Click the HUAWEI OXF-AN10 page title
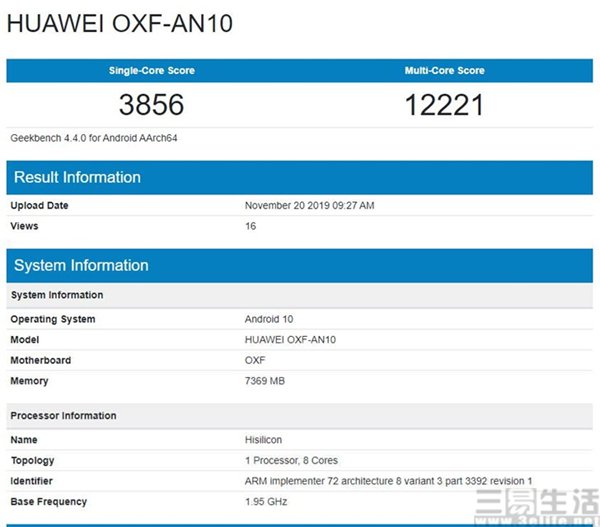600x527 pixels. pyautogui.click(x=120, y=23)
